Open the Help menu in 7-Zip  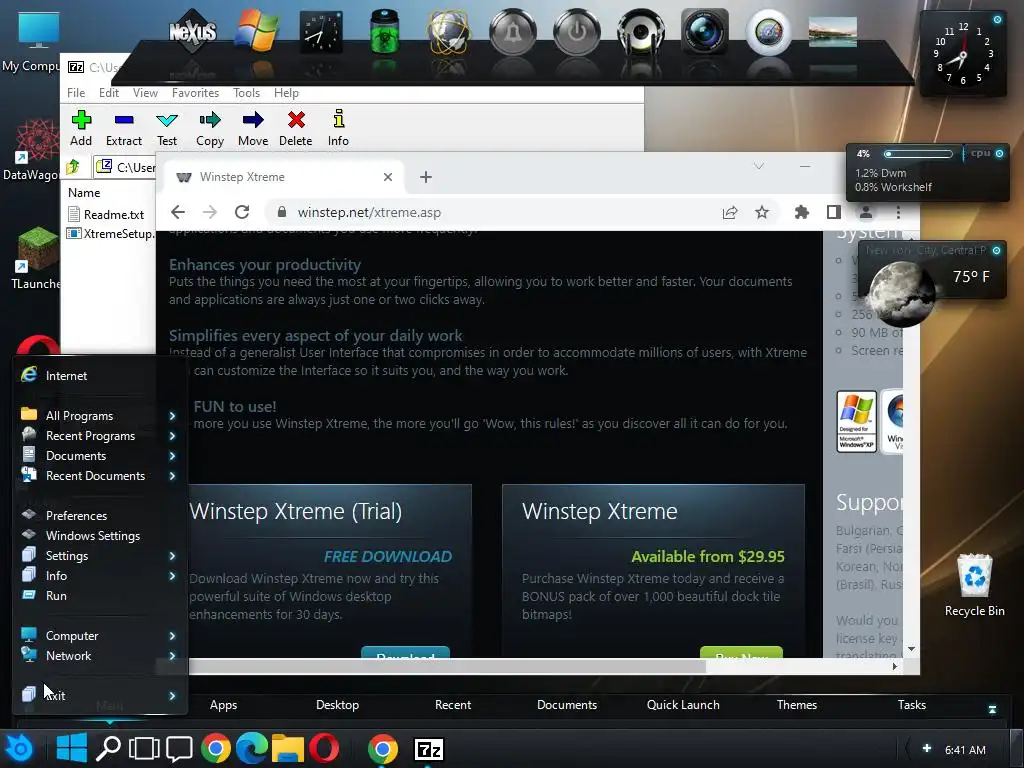pyautogui.click(x=286, y=93)
